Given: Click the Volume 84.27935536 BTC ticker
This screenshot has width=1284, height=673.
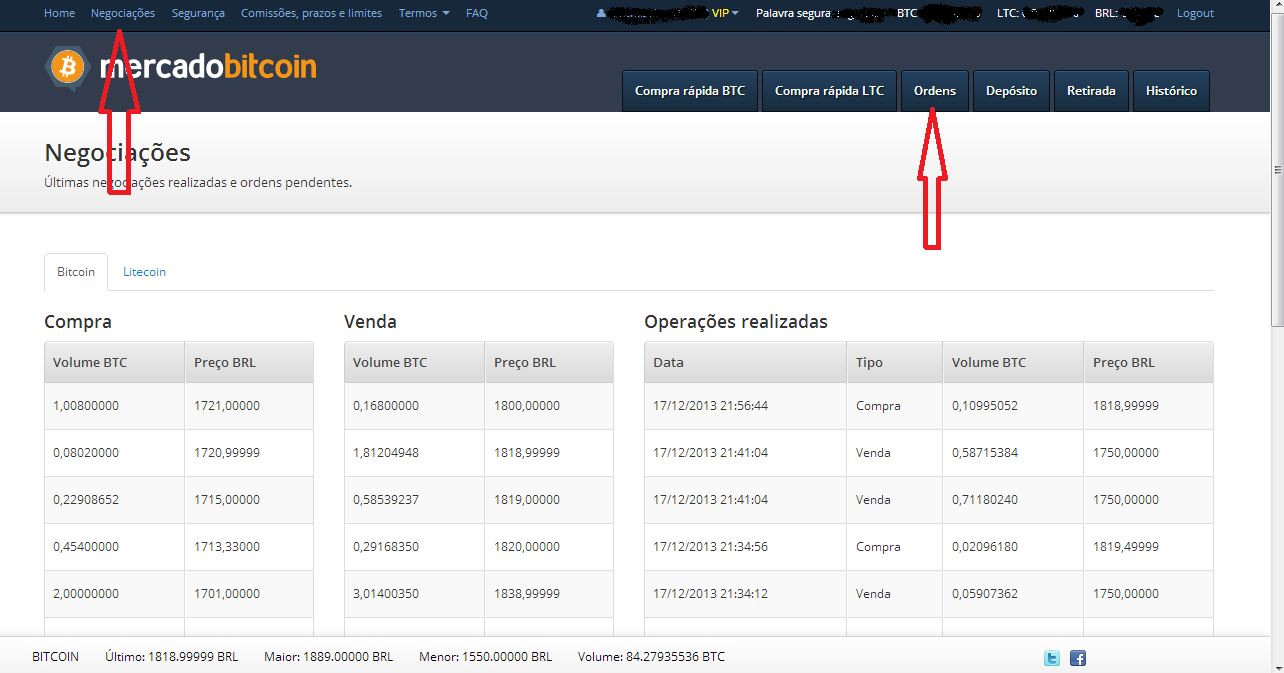Looking at the screenshot, I should tap(651, 657).
